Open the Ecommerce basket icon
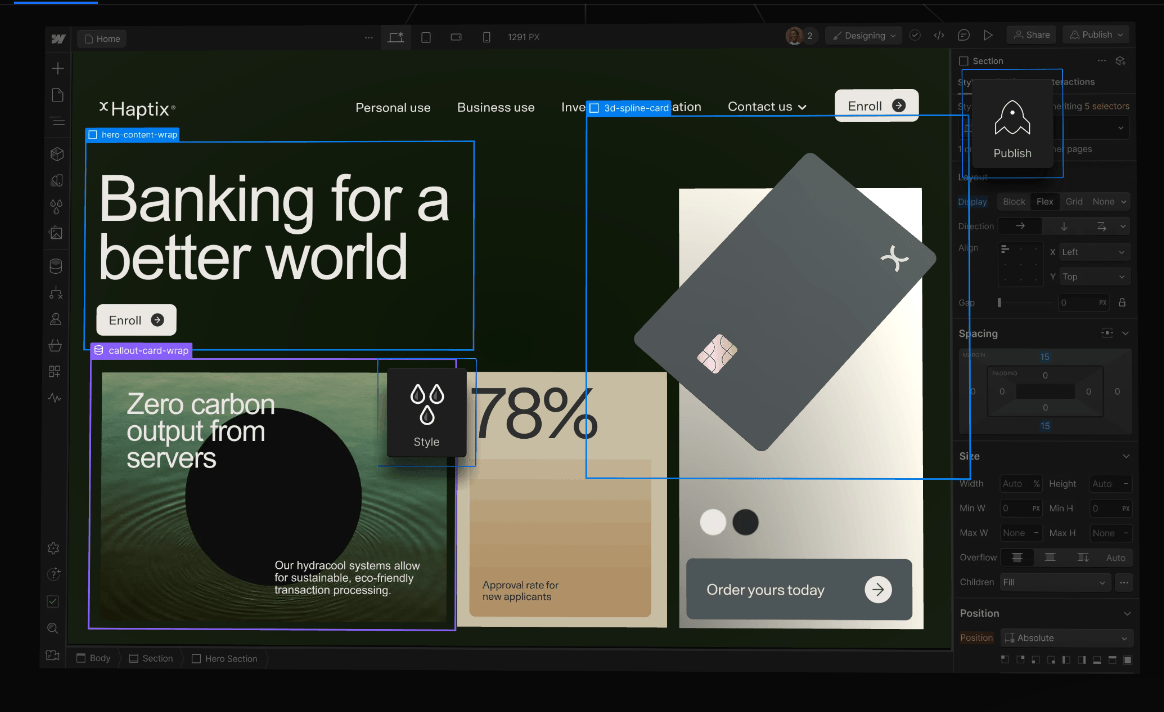Viewport: 1164px width, 712px height. [55, 346]
